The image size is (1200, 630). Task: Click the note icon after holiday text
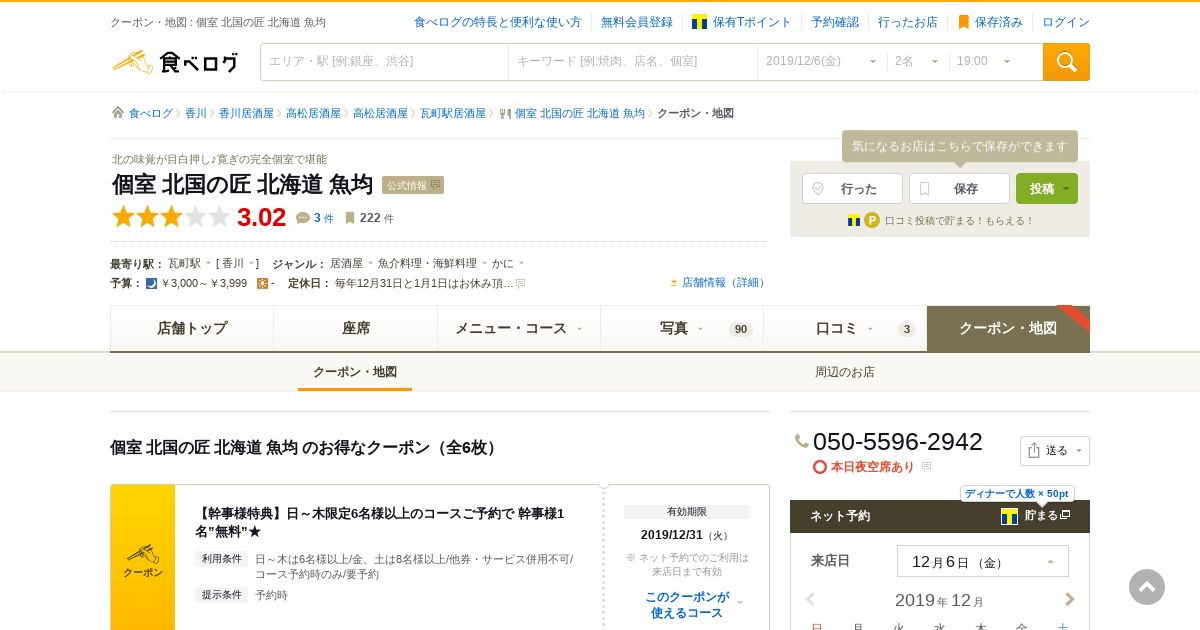coord(520,284)
